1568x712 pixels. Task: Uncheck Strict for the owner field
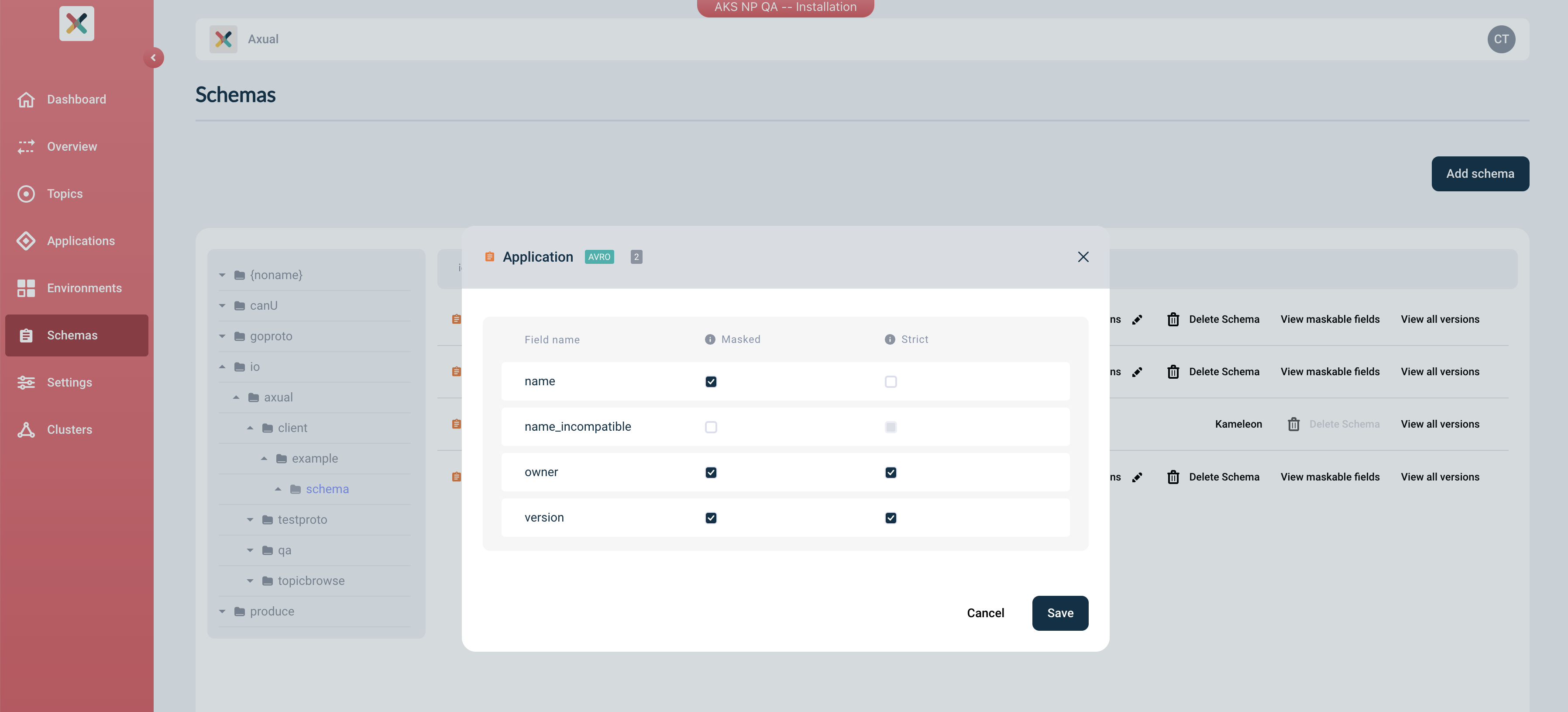(x=891, y=473)
